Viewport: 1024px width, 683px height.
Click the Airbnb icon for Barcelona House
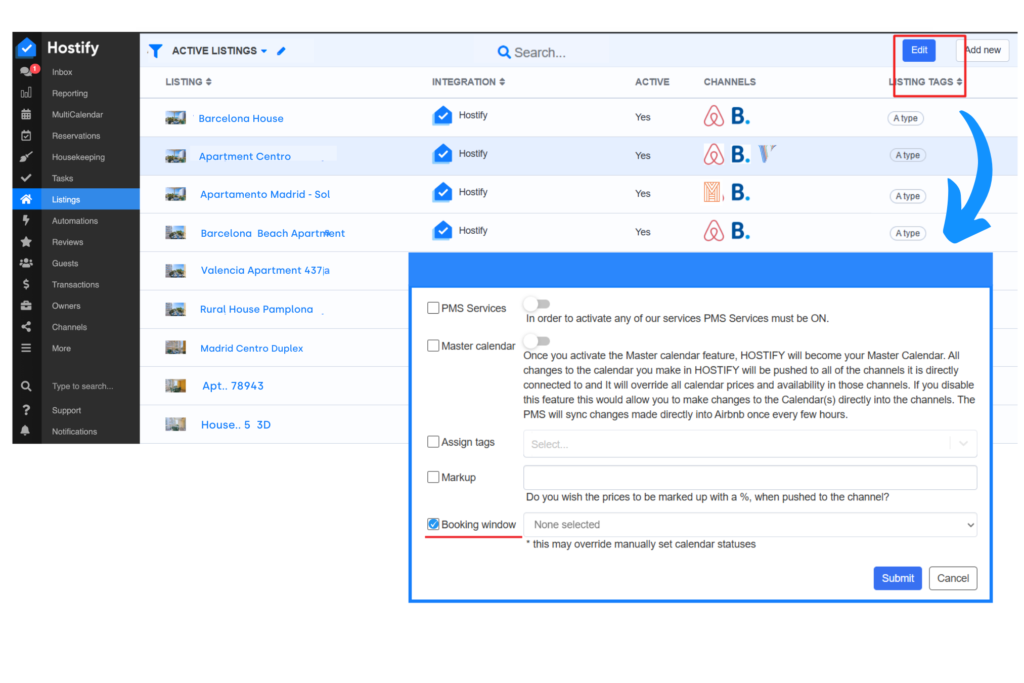[x=714, y=117]
